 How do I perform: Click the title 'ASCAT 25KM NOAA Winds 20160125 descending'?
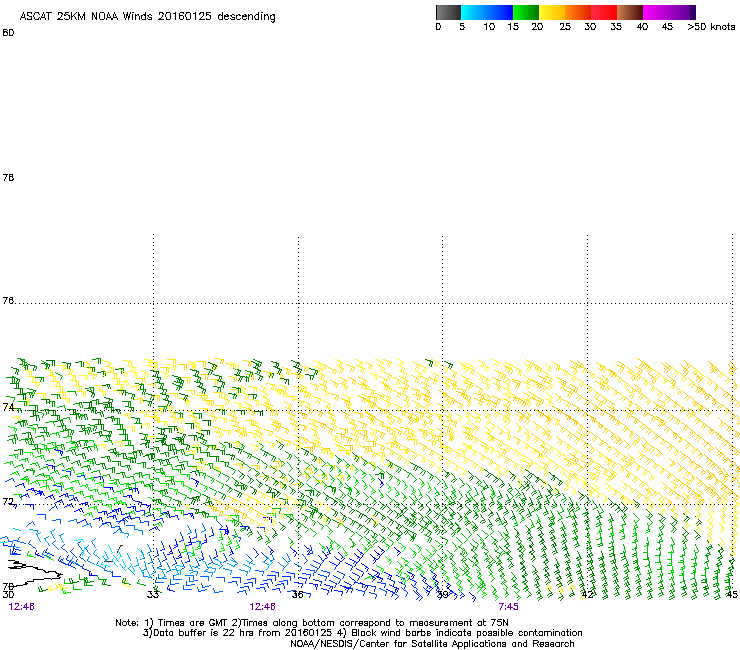pyautogui.click(x=147, y=17)
